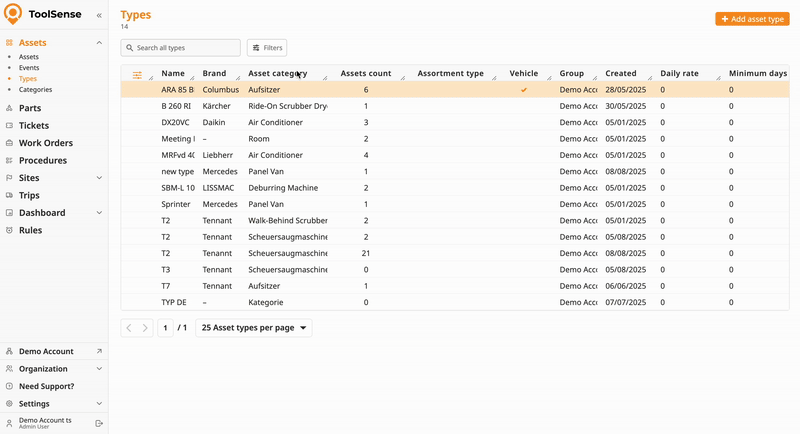The height and width of the screenshot is (434, 800).
Task: Click the Walk-Behind Scrubber category cell
Action: click(x=288, y=220)
